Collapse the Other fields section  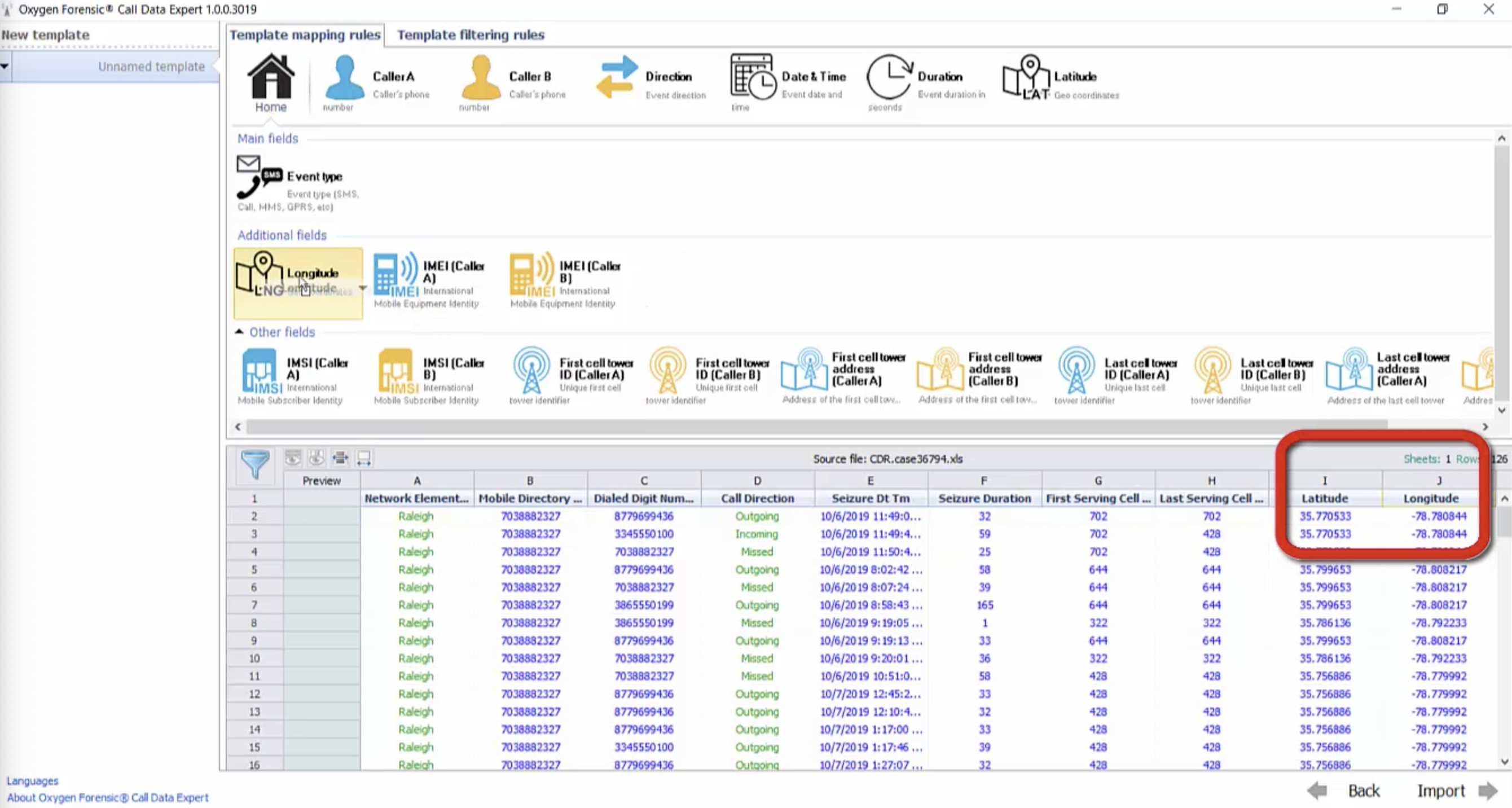point(239,332)
